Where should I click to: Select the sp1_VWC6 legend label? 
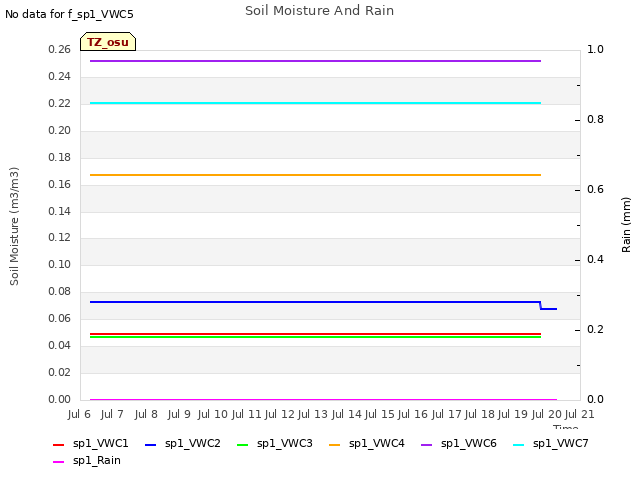click(469, 444)
